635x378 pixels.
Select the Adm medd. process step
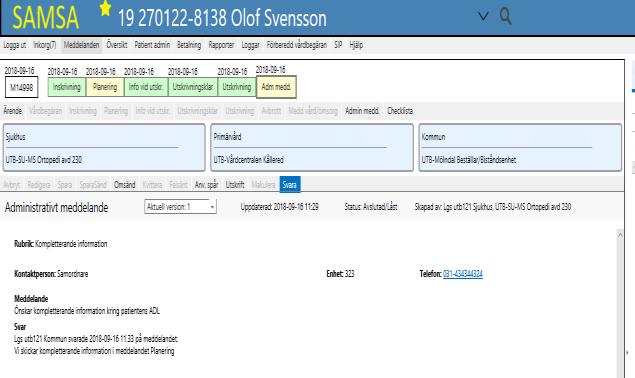click(276, 87)
